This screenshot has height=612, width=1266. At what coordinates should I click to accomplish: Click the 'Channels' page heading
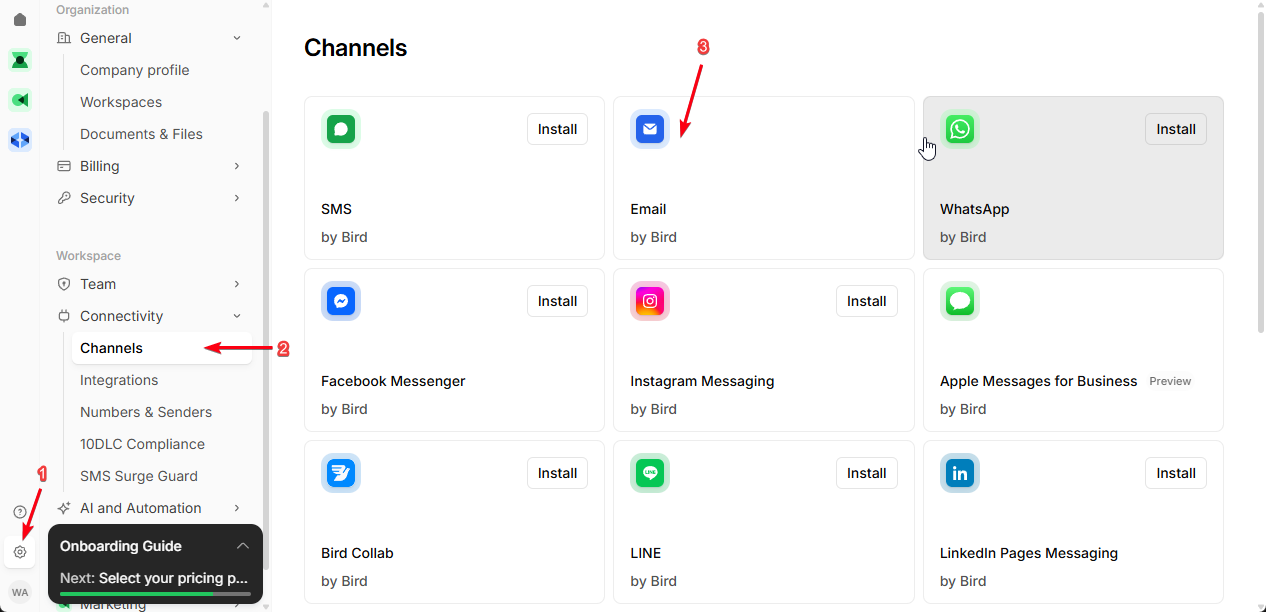click(x=355, y=48)
